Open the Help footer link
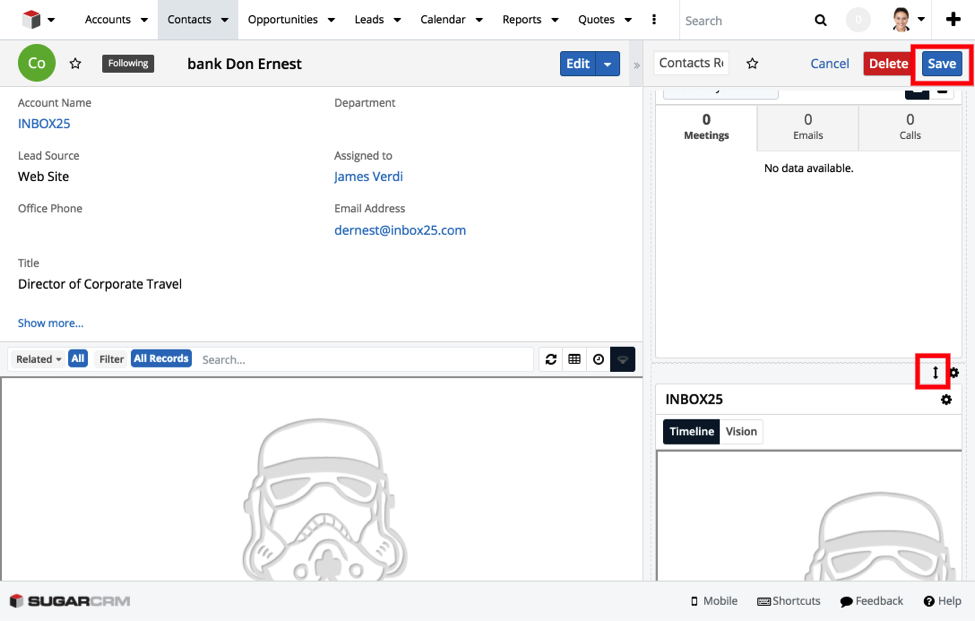Viewport: 975px width, 621px height. 943,601
